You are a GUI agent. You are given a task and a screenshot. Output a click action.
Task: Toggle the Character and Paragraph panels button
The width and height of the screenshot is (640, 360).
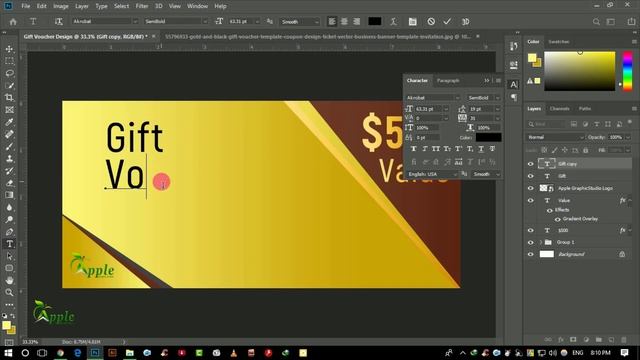[x=413, y=22]
